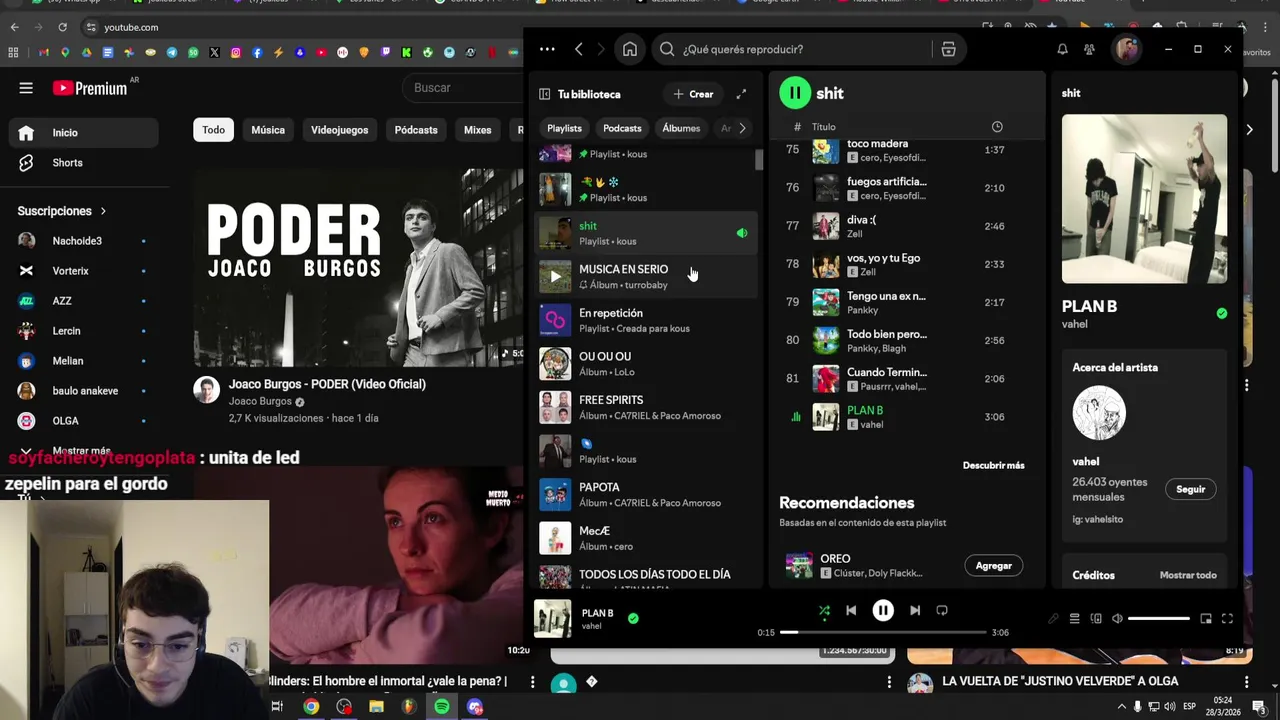Image resolution: width=1280 pixels, height=720 pixels.
Task: Show more library filter chips arrow
Action: coord(742,128)
